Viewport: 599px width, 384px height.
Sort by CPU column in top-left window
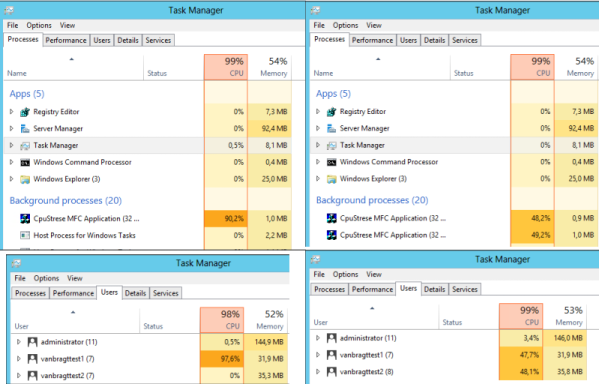(226, 67)
